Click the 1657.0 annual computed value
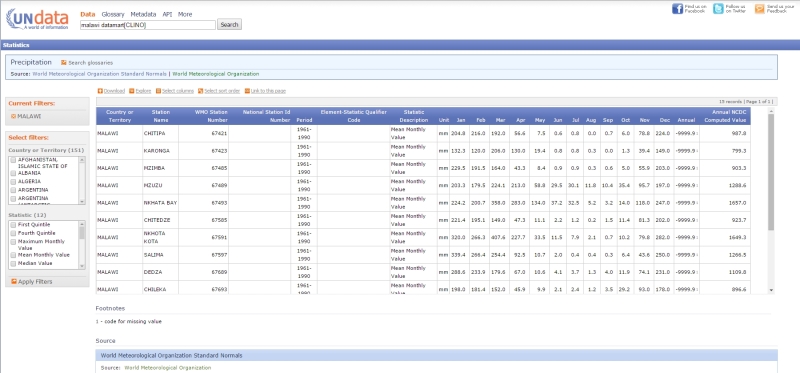 click(x=738, y=203)
